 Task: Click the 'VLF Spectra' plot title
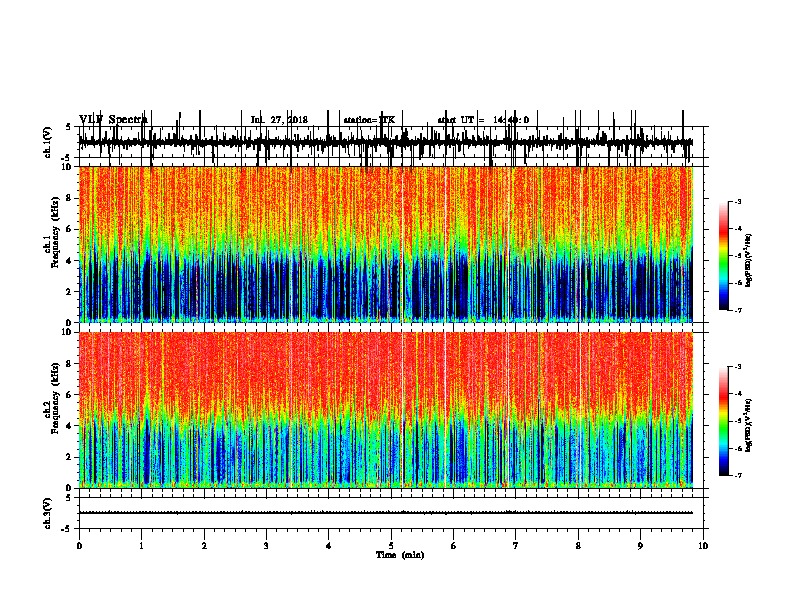[113, 119]
